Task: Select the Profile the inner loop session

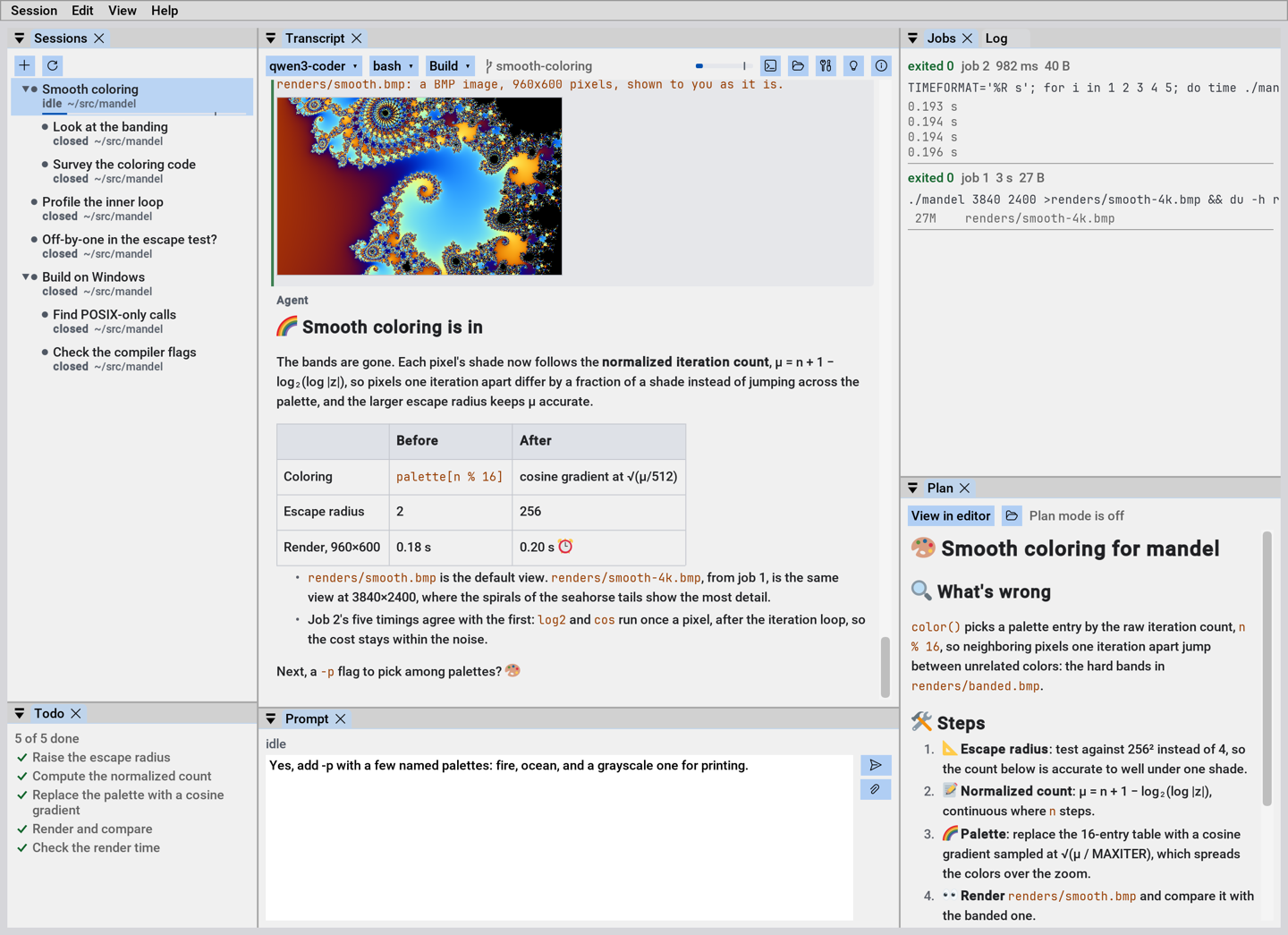Action: [132, 208]
